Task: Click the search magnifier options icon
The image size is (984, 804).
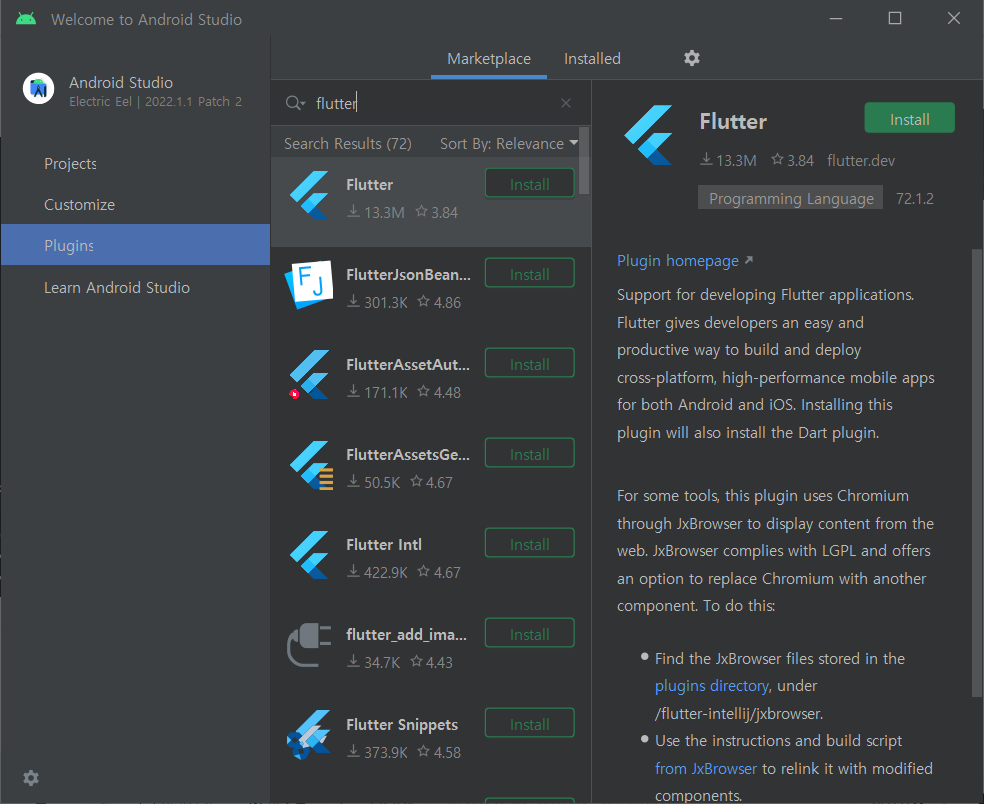Action: [295, 103]
